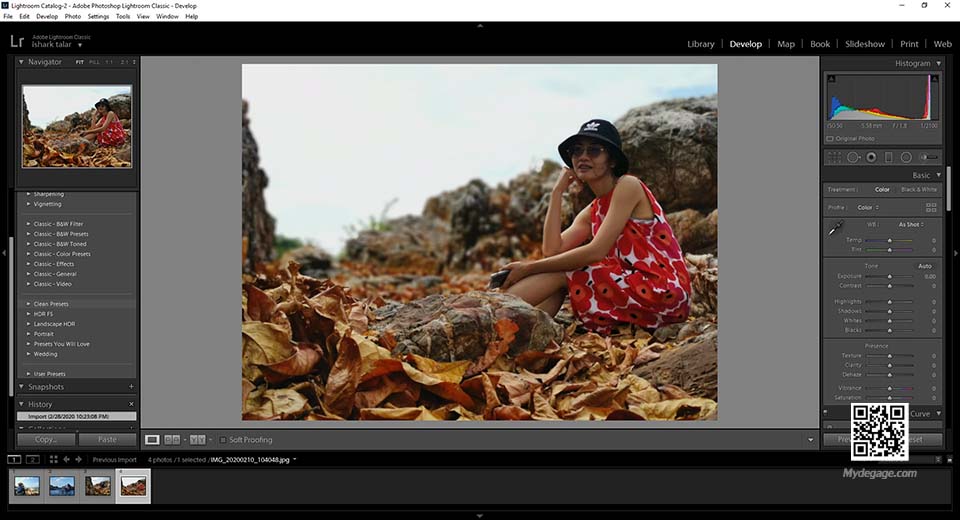Select the first filmstrip thumbnail
Viewport: 960px width, 520px height.
coord(27,486)
